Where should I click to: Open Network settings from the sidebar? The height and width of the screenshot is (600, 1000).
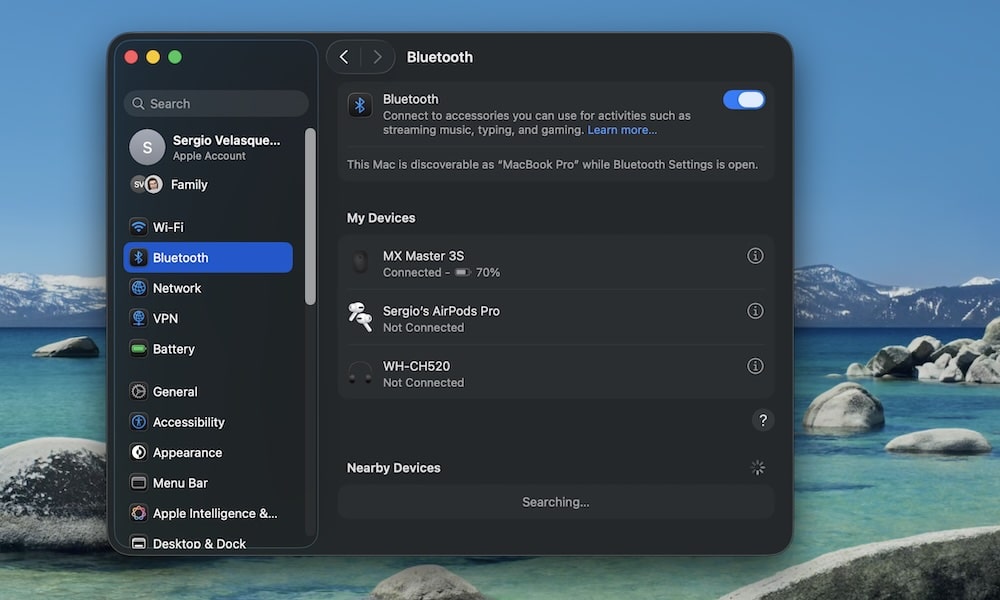[139, 288]
